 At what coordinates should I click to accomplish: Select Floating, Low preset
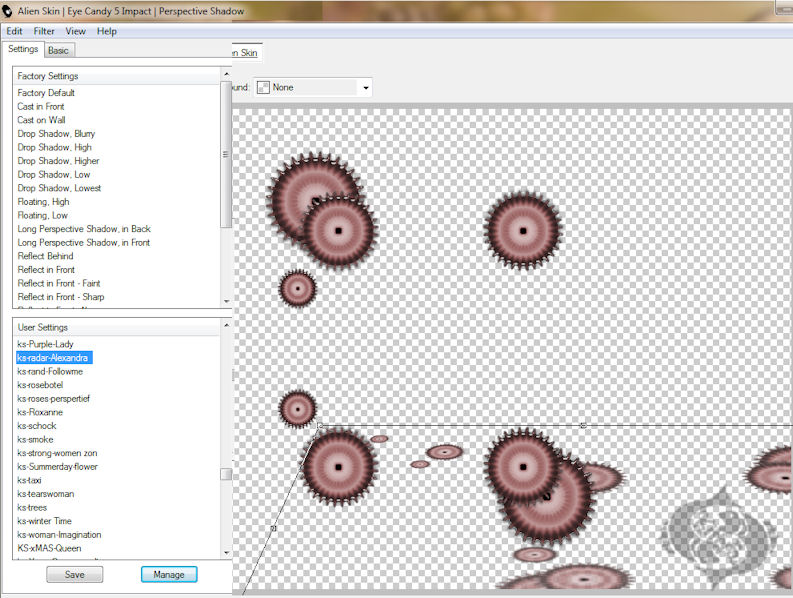click(42, 216)
